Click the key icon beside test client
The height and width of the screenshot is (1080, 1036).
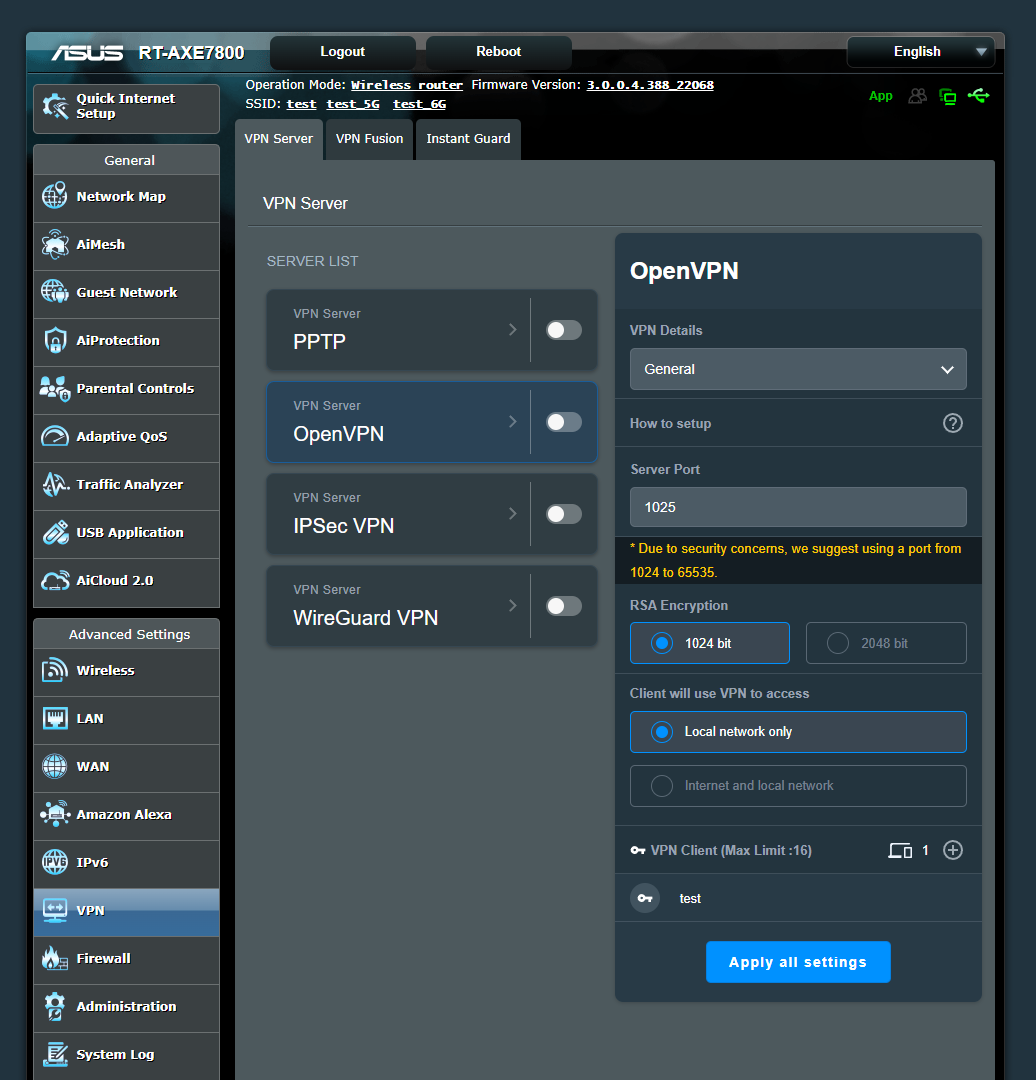pyautogui.click(x=645, y=898)
